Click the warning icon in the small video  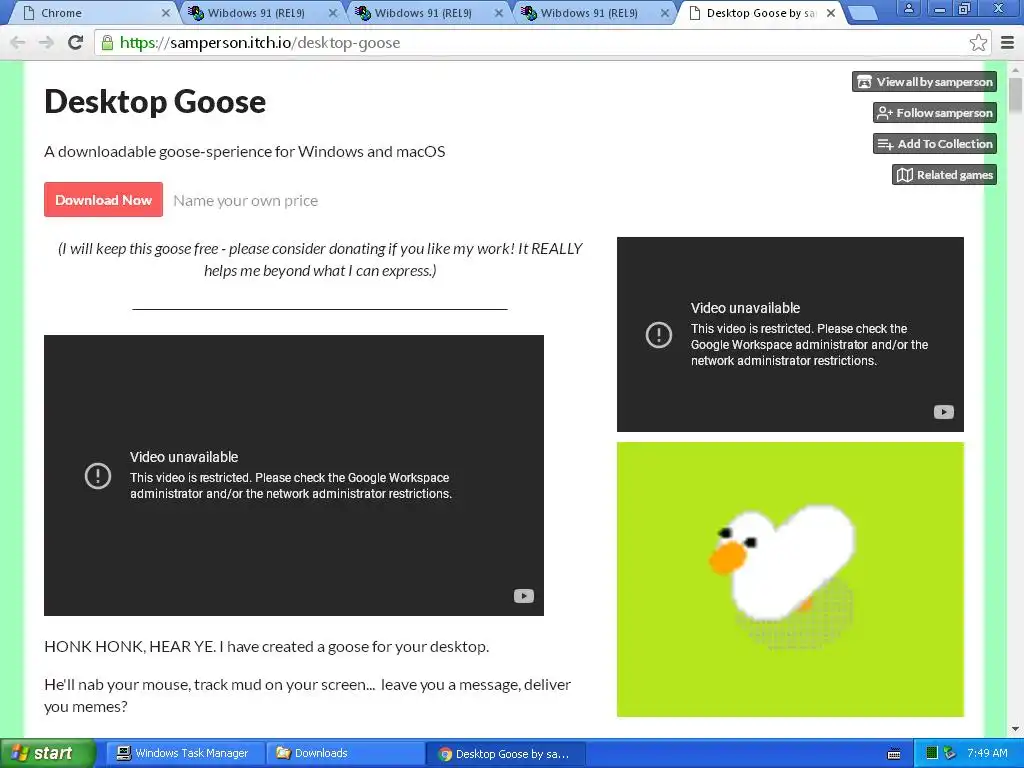pos(659,335)
